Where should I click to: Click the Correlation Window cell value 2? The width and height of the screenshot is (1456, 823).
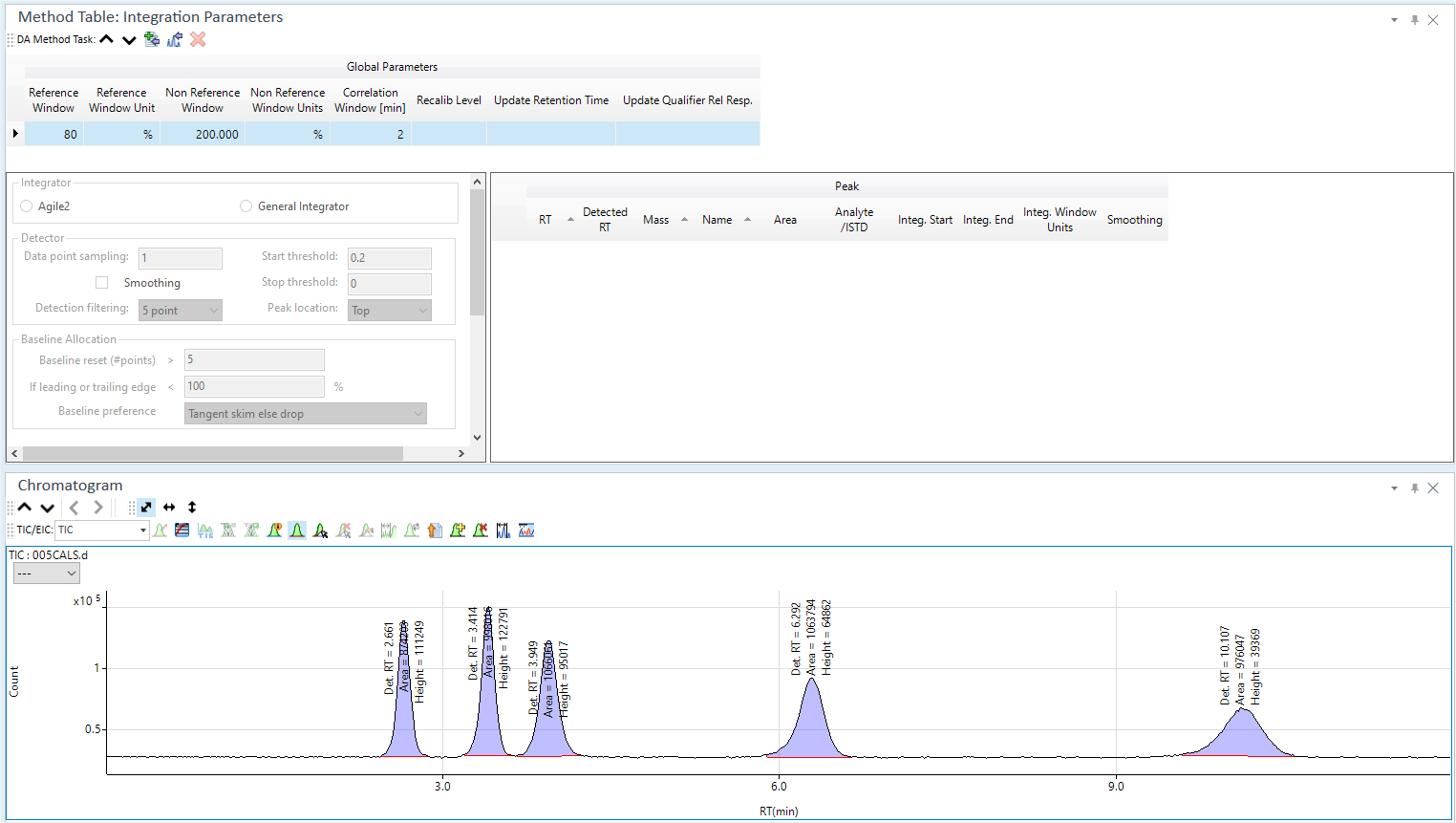point(371,134)
